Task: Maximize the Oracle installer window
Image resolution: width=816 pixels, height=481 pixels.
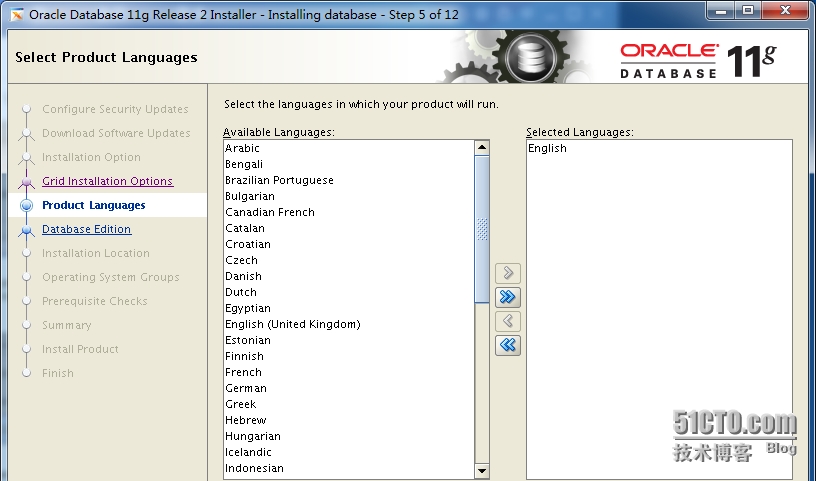Action: pyautogui.click(x=748, y=10)
